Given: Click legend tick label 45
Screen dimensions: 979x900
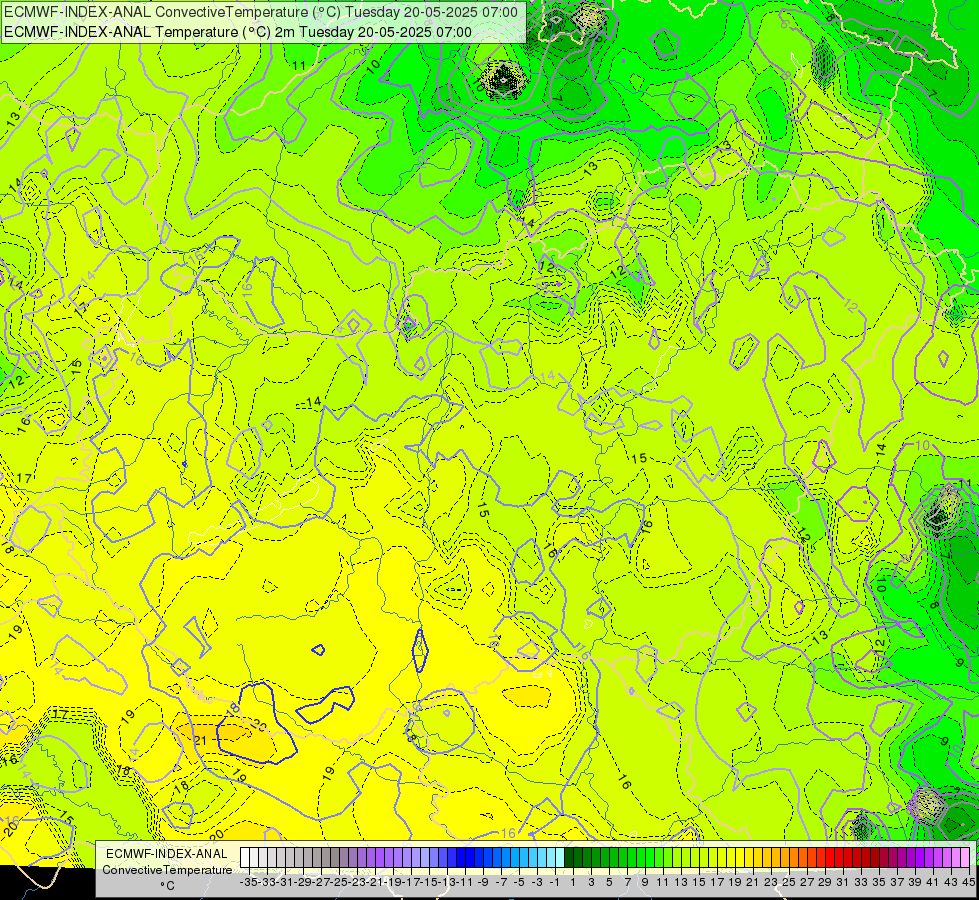Looking at the screenshot, I should pos(968,883).
